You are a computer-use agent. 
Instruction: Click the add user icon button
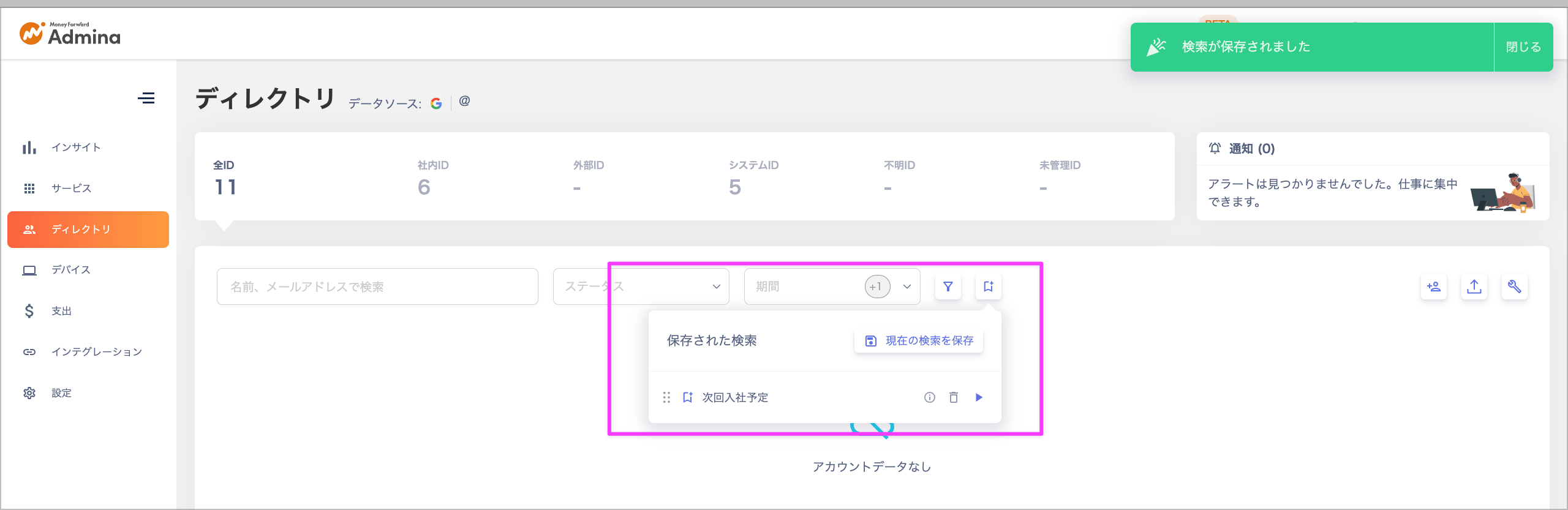1434,287
